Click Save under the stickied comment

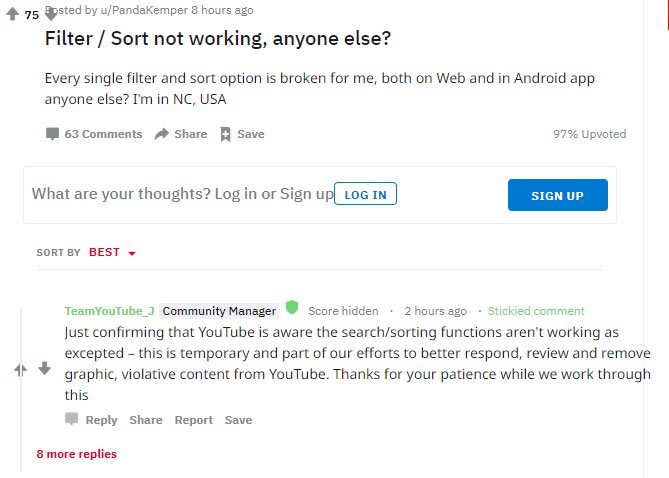tap(239, 420)
